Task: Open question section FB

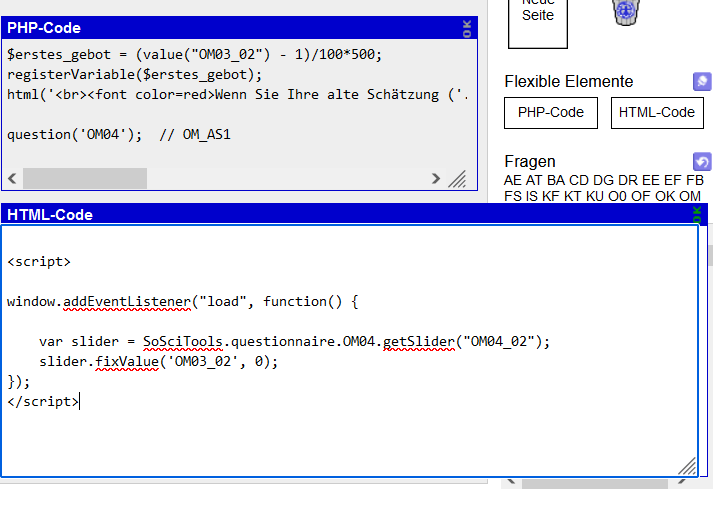Action: coord(695,180)
